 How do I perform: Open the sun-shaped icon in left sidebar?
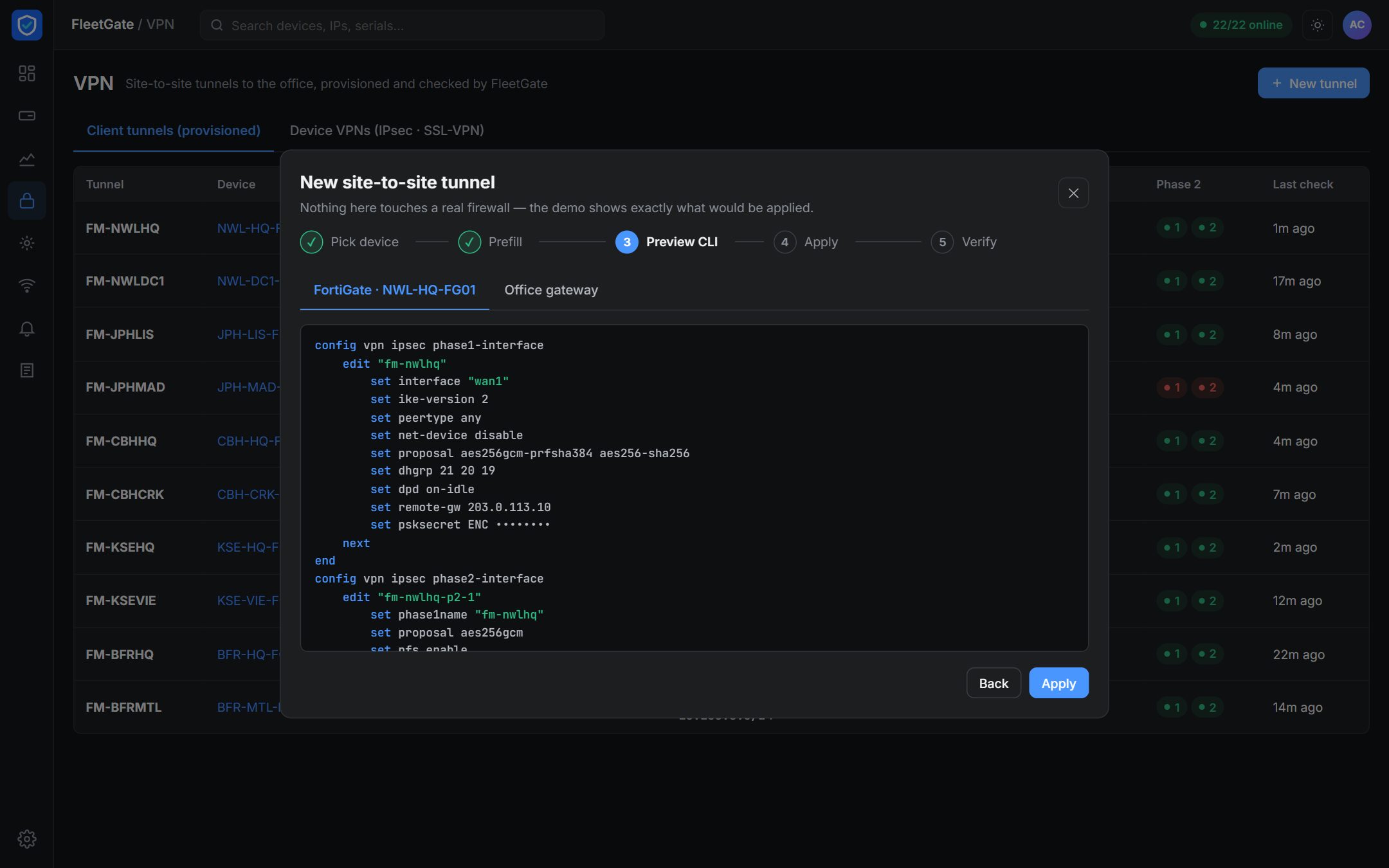pyautogui.click(x=27, y=243)
